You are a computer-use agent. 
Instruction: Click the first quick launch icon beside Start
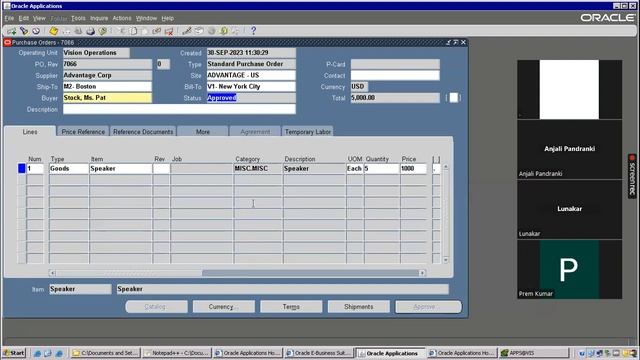pyautogui.click(x=38, y=353)
